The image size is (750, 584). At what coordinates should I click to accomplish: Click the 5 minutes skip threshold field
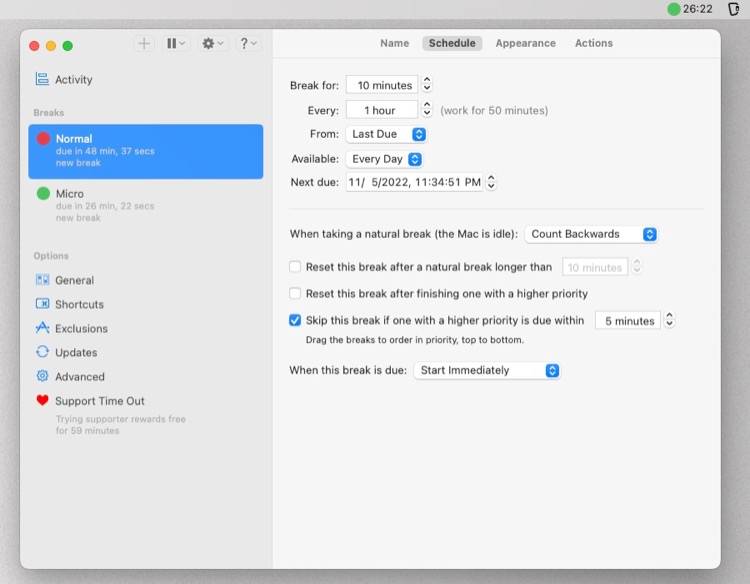pyautogui.click(x=628, y=320)
